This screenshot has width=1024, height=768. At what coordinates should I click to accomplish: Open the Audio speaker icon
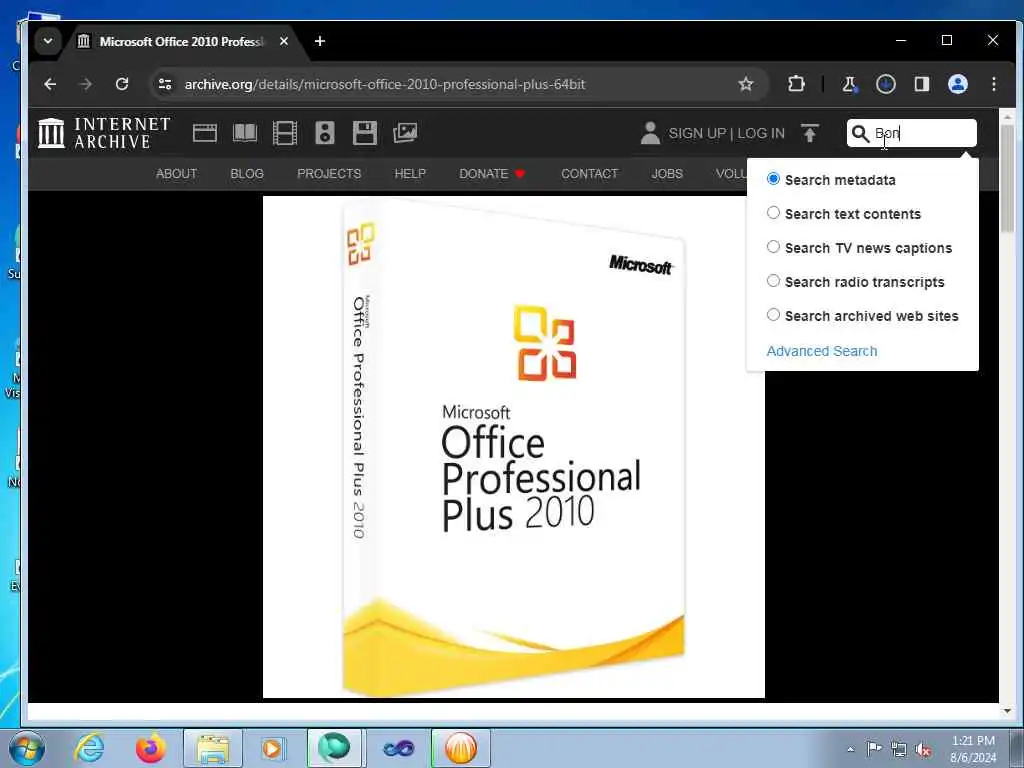pyautogui.click(x=325, y=133)
